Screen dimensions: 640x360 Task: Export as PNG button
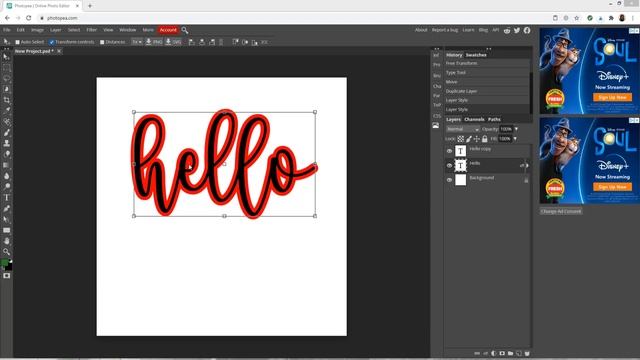click(x=154, y=42)
